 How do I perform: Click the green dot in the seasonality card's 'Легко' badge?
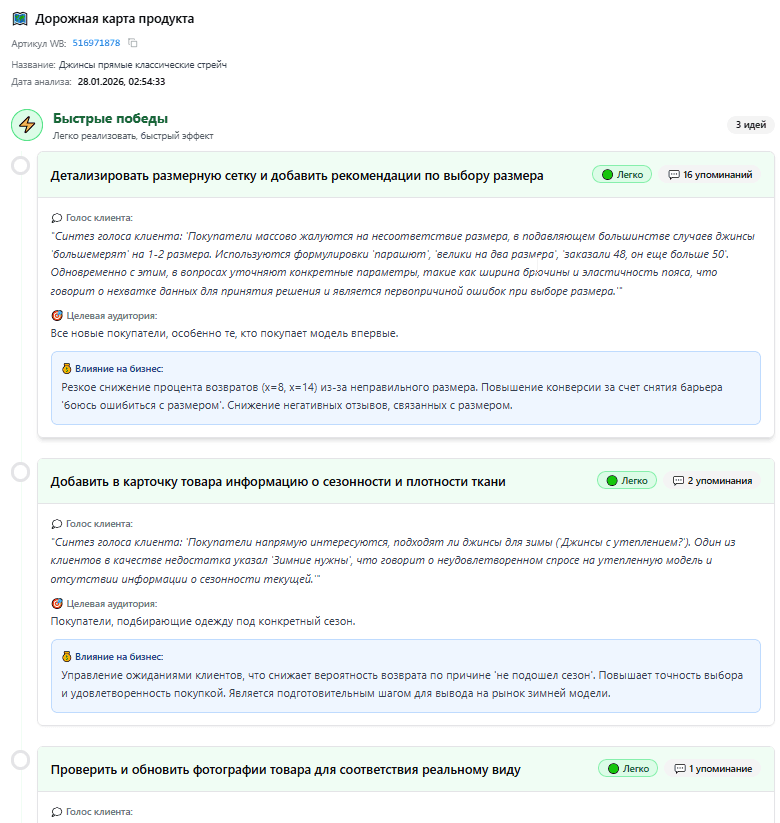(x=611, y=480)
